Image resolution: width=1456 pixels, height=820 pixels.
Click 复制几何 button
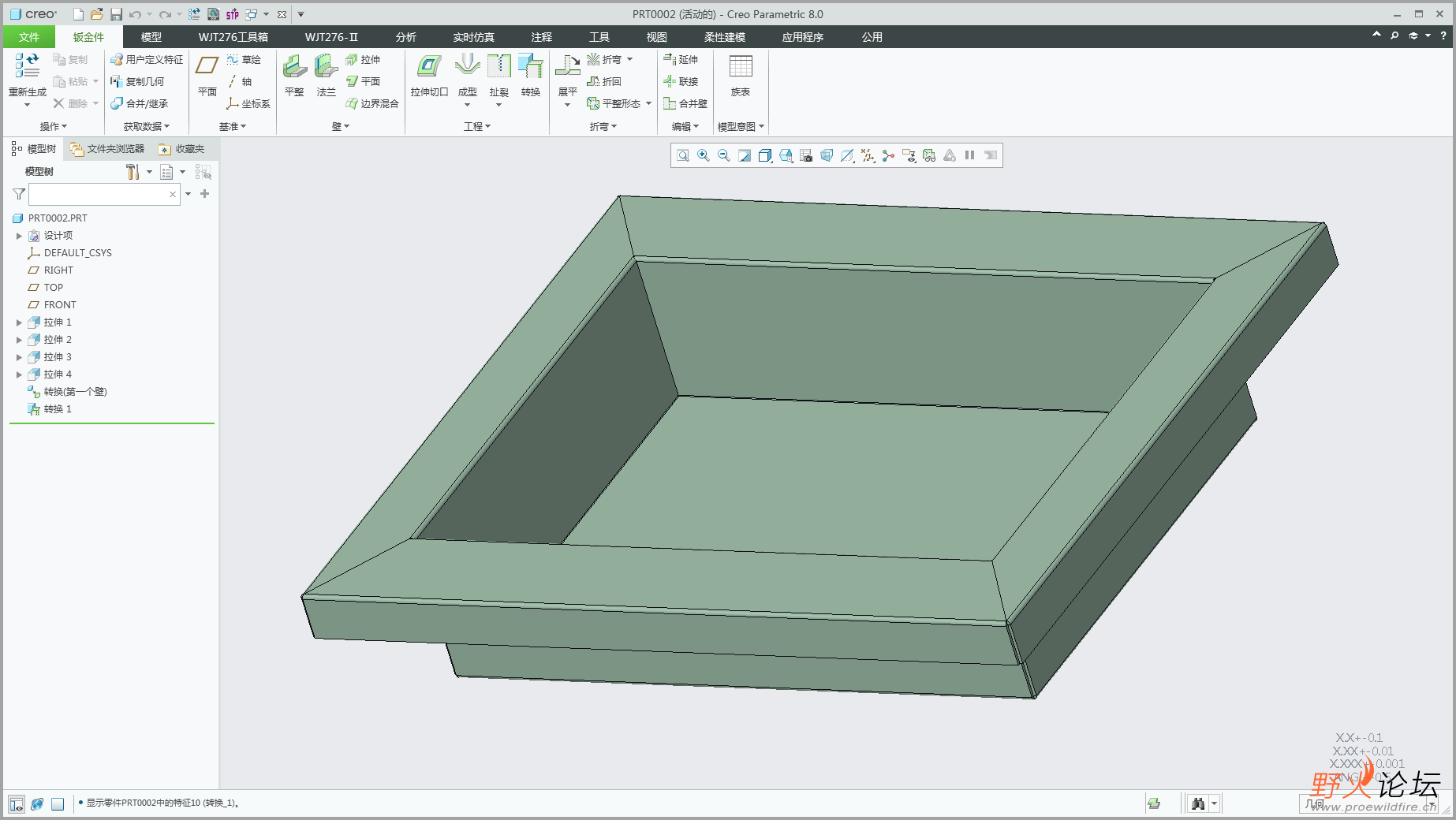tap(137, 81)
